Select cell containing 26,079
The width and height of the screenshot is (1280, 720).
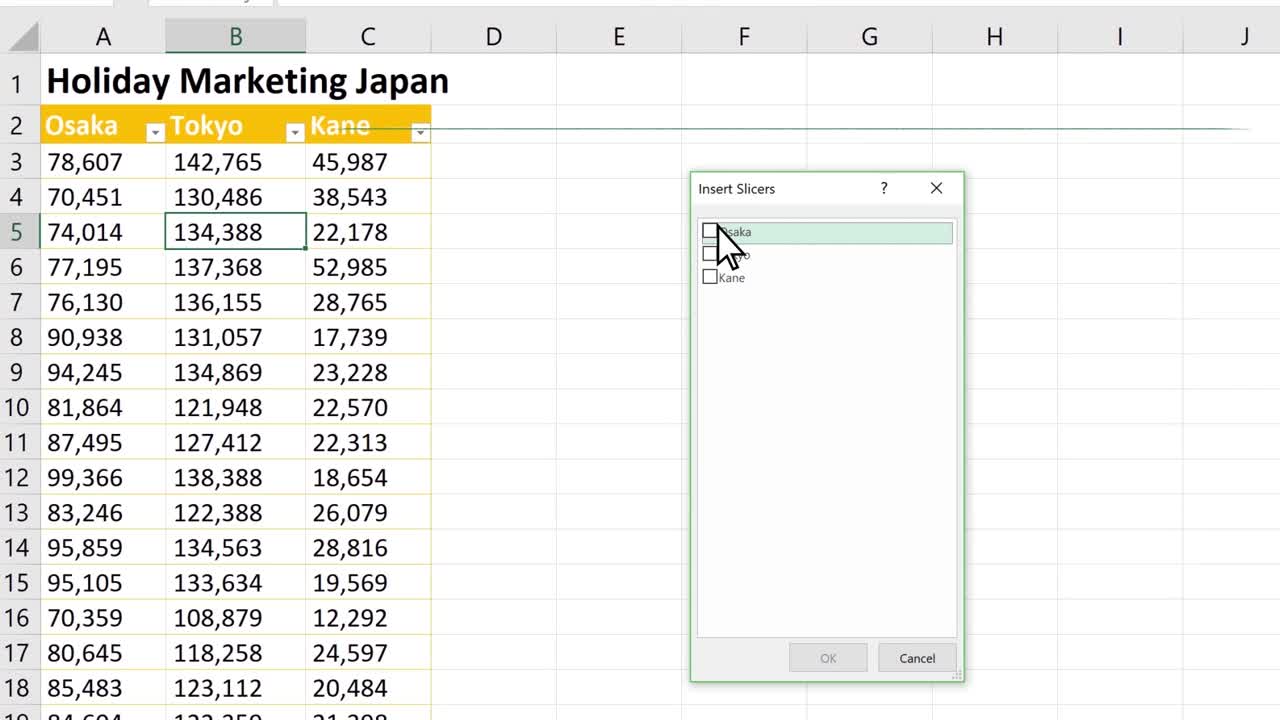(368, 512)
